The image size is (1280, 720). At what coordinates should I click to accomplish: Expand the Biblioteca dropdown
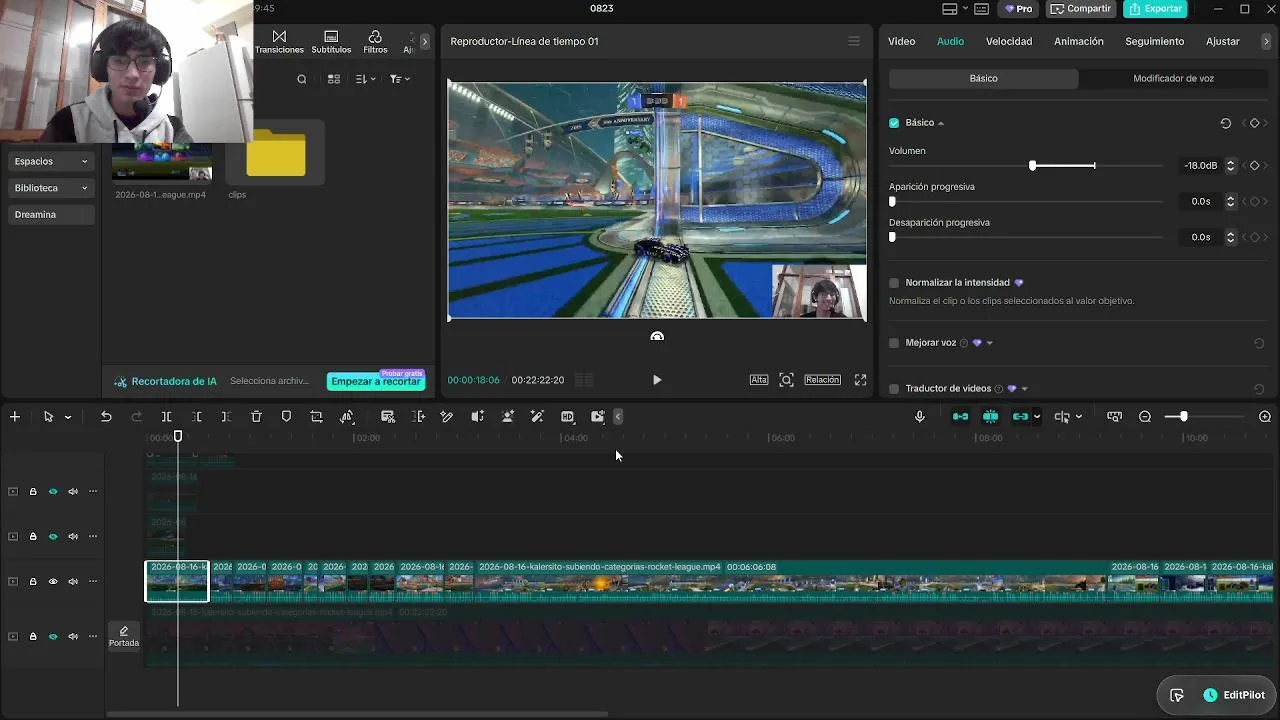(51, 188)
